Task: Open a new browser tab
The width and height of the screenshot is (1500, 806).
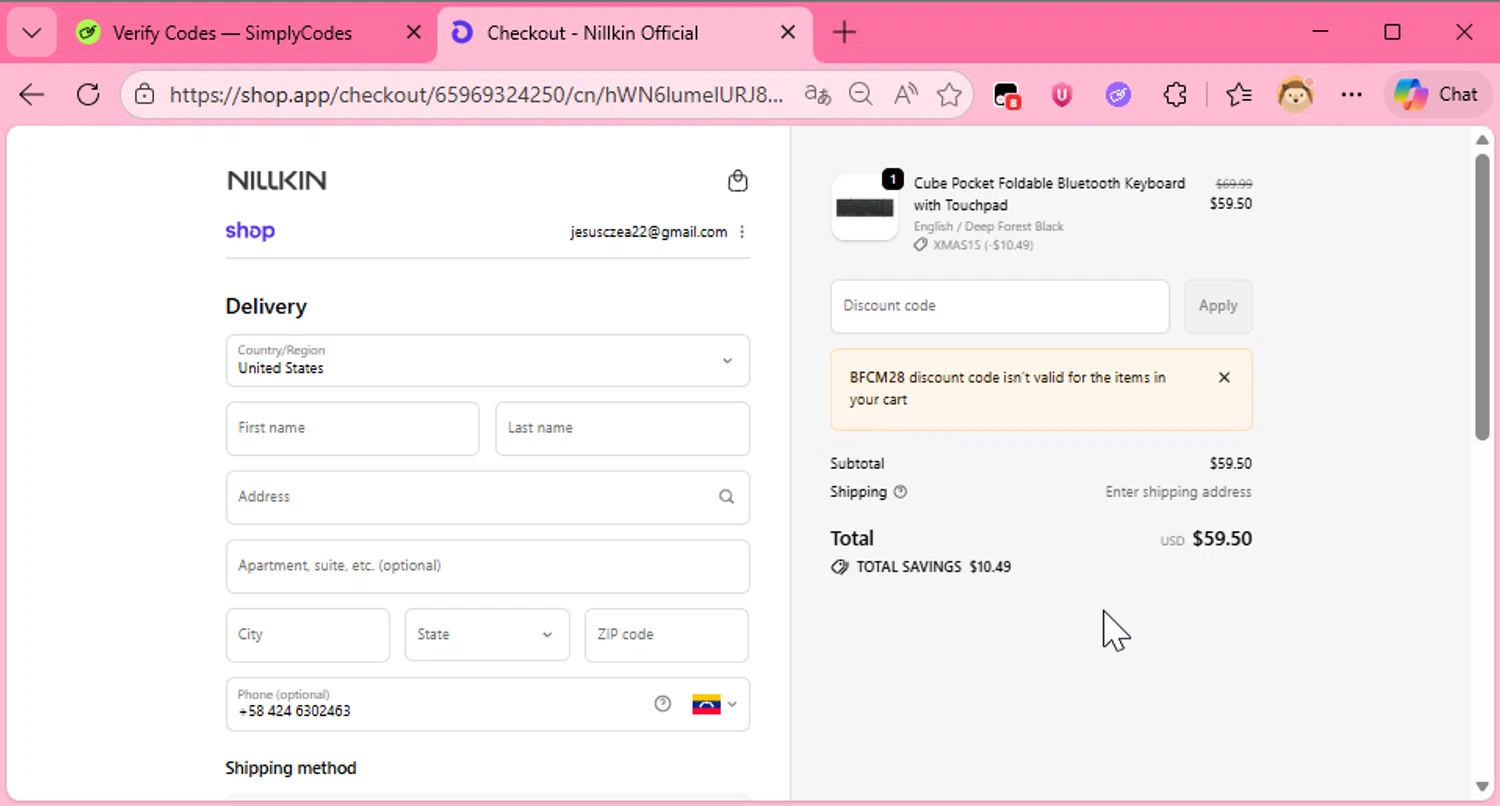Action: [x=845, y=33]
